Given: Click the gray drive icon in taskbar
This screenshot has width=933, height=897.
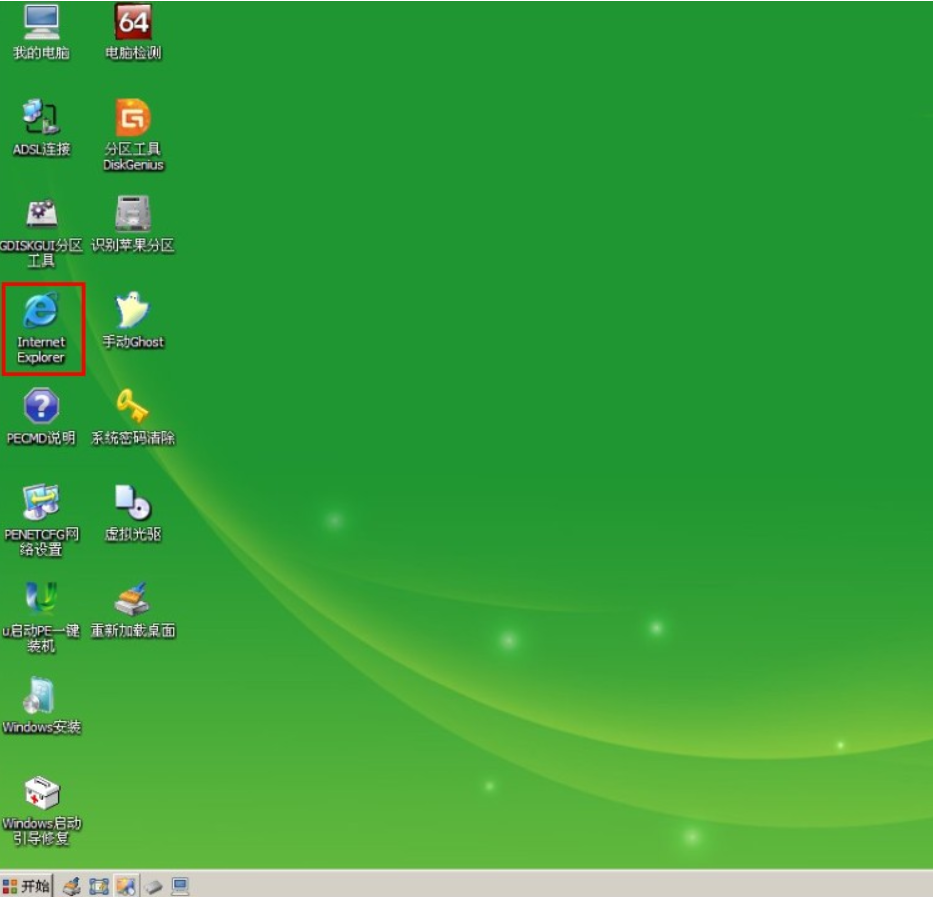Looking at the screenshot, I should (x=153, y=886).
